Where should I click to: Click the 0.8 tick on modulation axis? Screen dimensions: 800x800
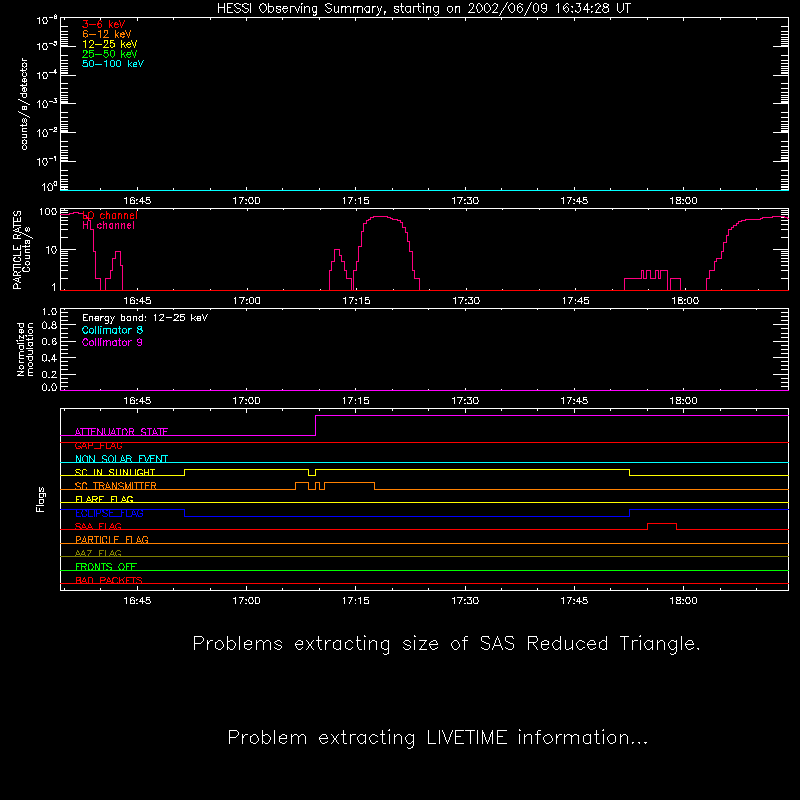[x=49, y=325]
